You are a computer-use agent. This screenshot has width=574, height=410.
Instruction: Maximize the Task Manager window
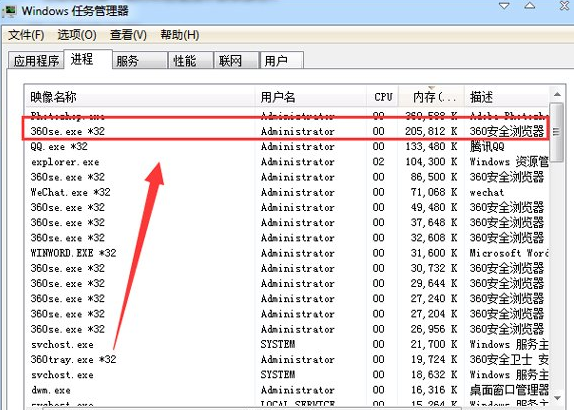tap(530, 6)
